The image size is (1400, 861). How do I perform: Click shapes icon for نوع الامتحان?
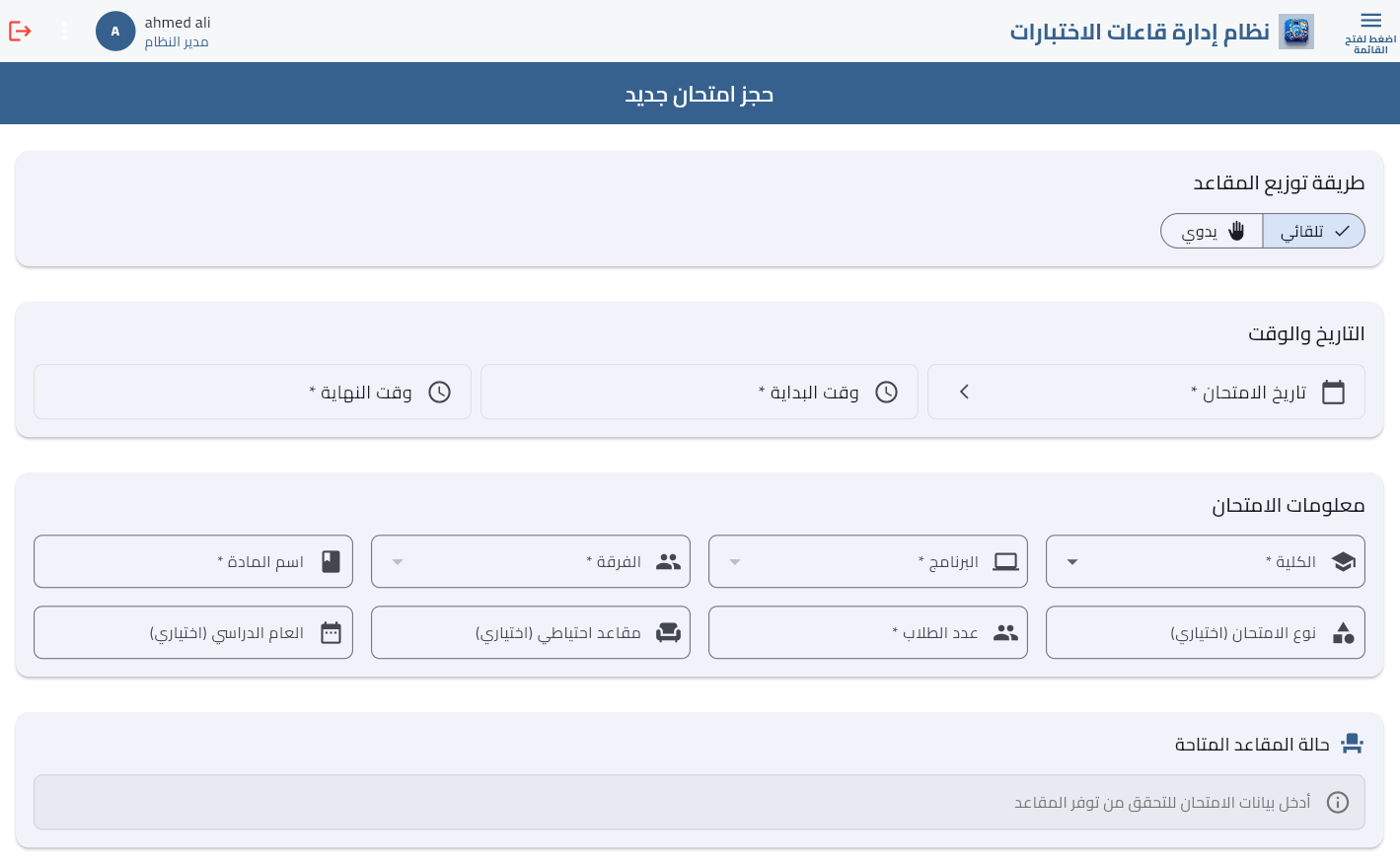pos(1343,632)
